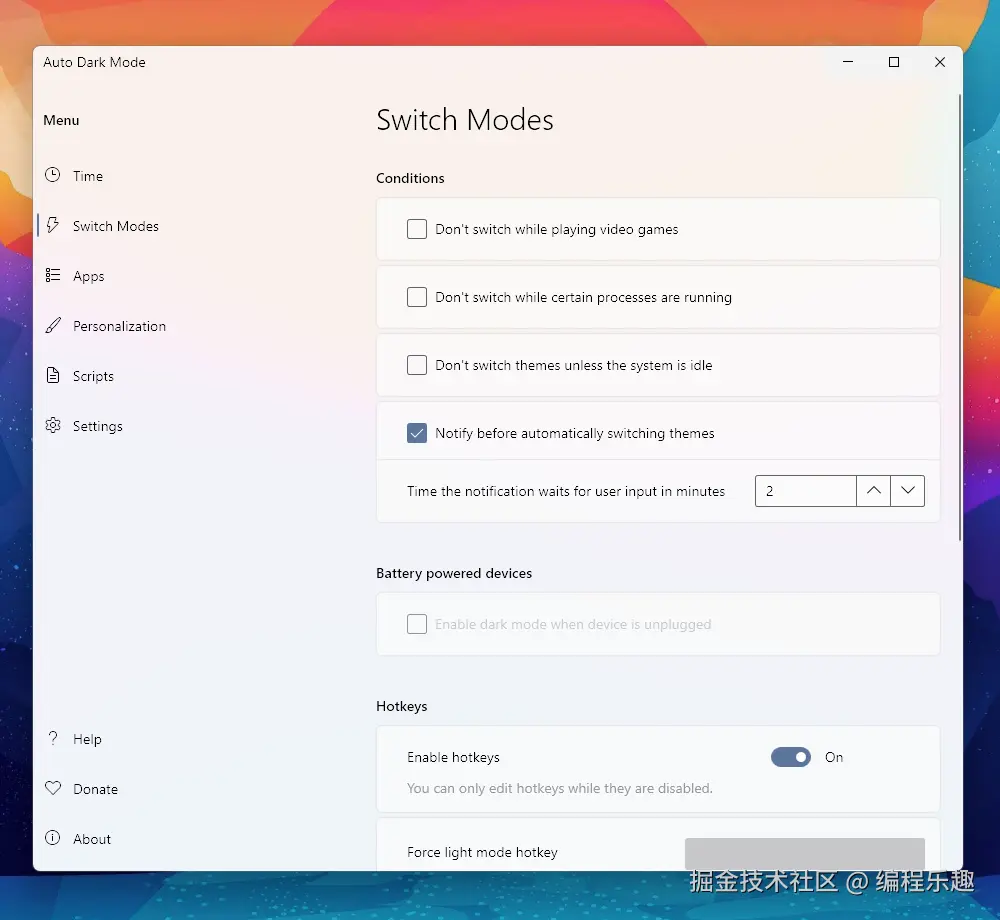This screenshot has width=1000, height=920.
Task: Click the Hotkeys section heading
Action: [x=402, y=706]
